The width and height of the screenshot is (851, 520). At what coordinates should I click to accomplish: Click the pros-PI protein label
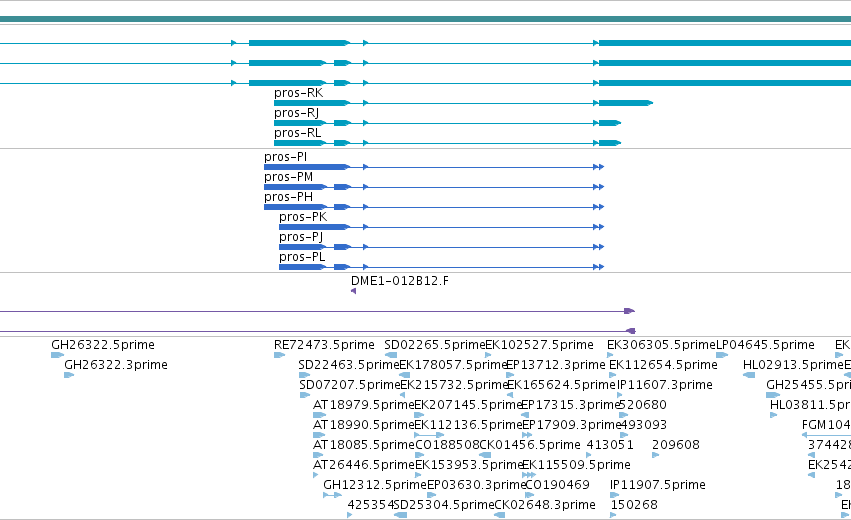tap(285, 157)
